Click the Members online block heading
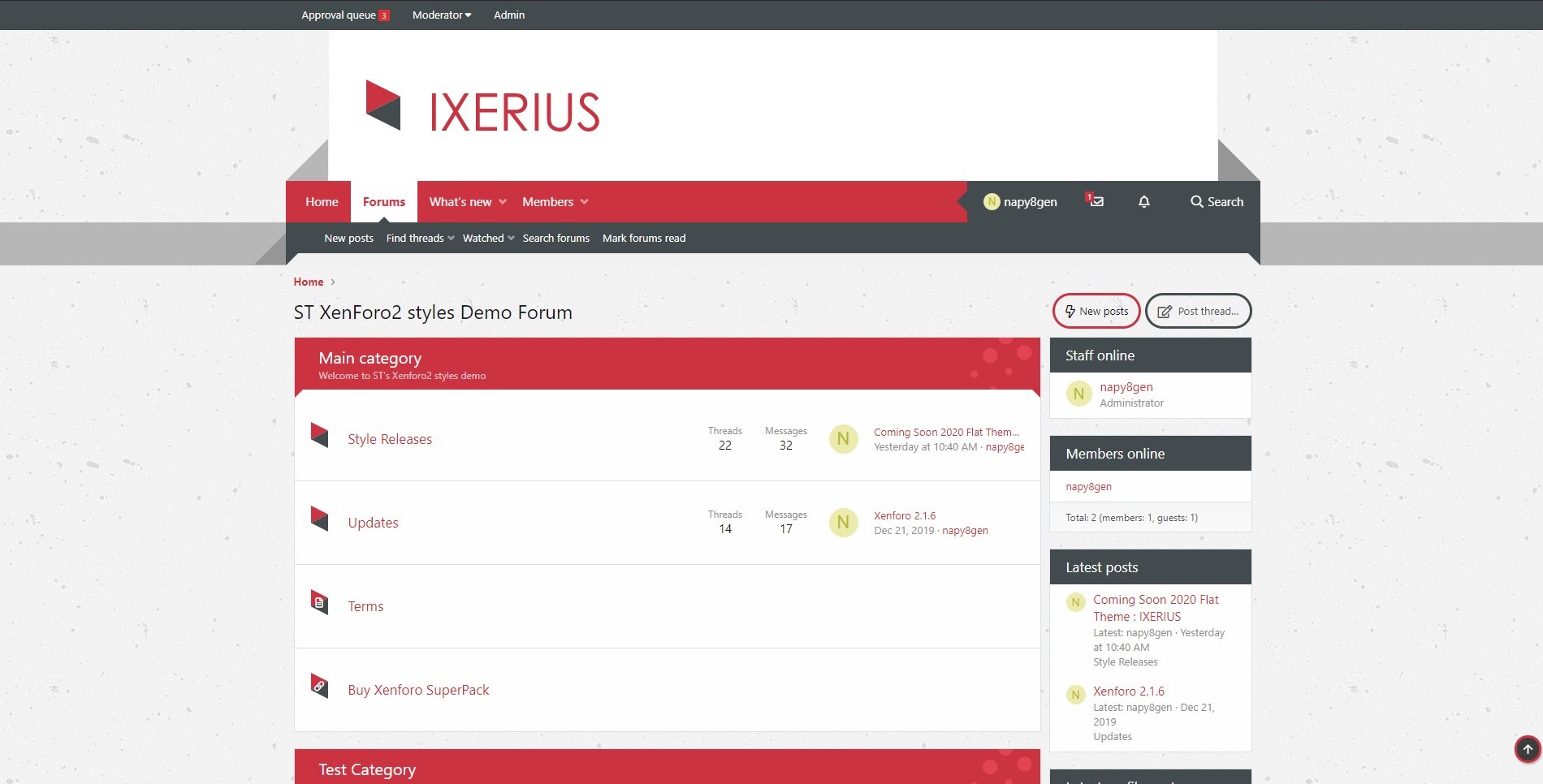 coord(1115,454)
